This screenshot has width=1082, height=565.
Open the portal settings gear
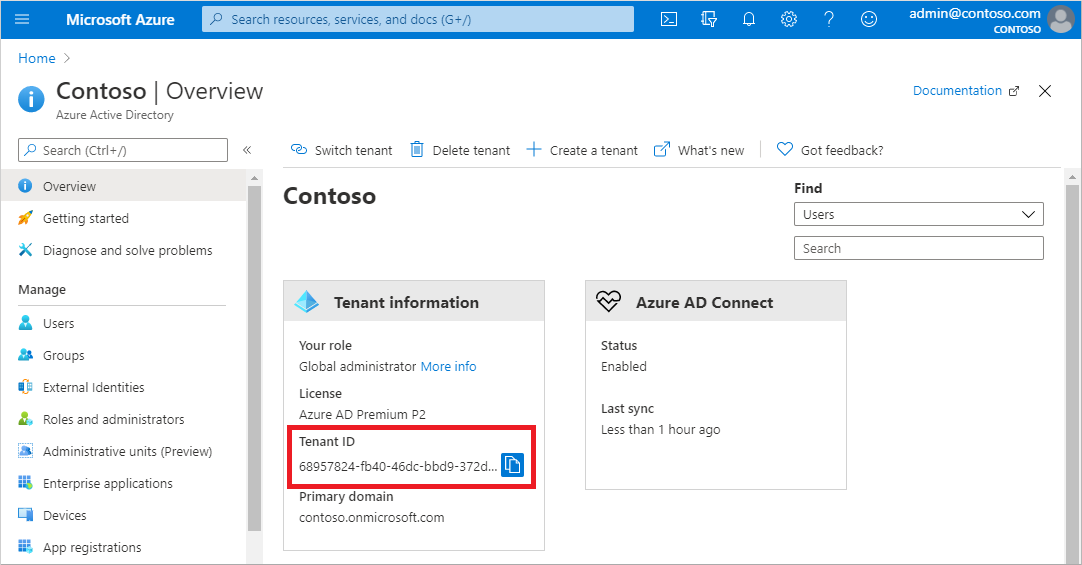[789, 19]
